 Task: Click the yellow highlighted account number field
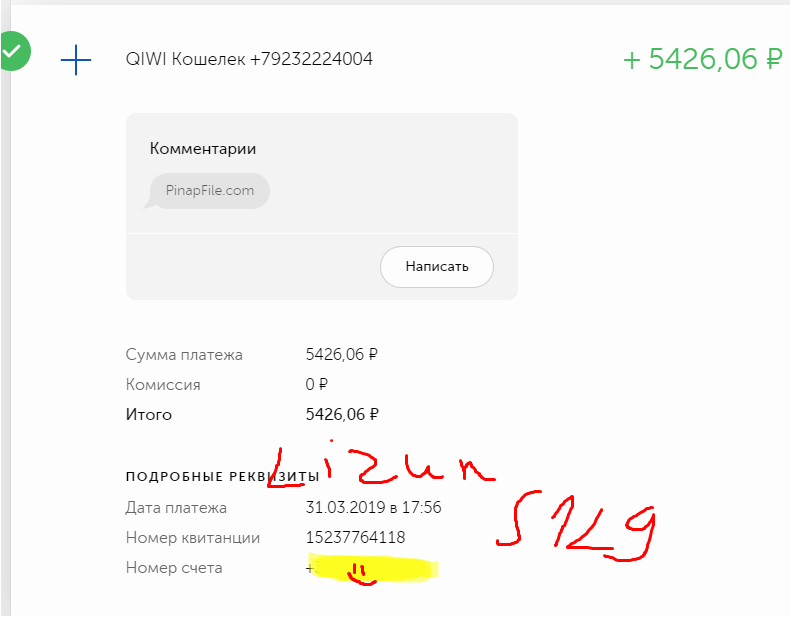373,568
